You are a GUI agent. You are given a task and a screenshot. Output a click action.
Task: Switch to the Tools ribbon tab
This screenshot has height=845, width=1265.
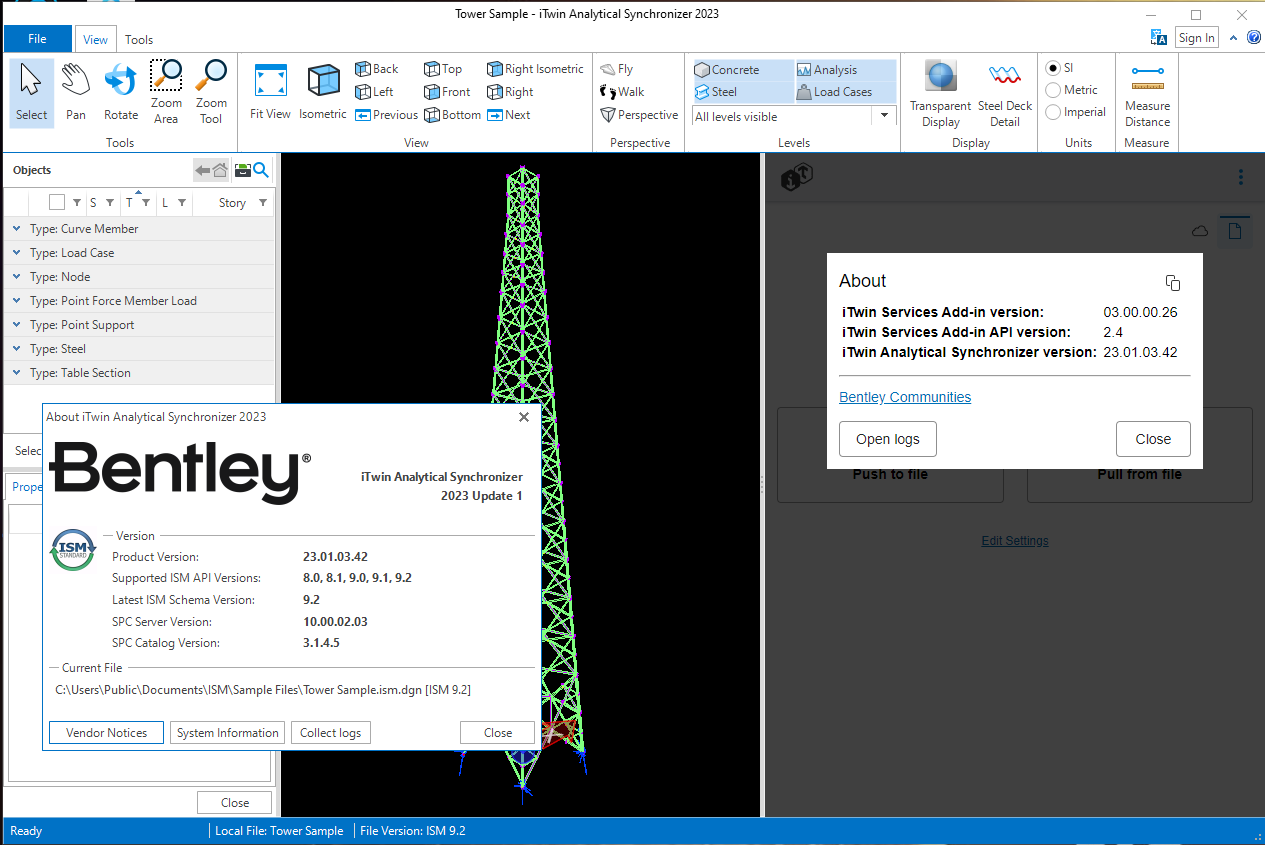139,40
